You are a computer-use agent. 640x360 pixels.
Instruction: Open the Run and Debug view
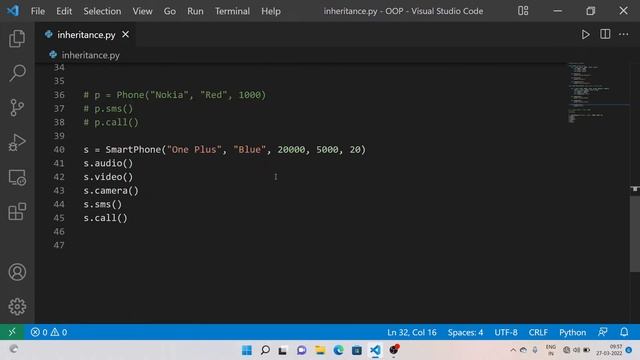coord(17,142)
